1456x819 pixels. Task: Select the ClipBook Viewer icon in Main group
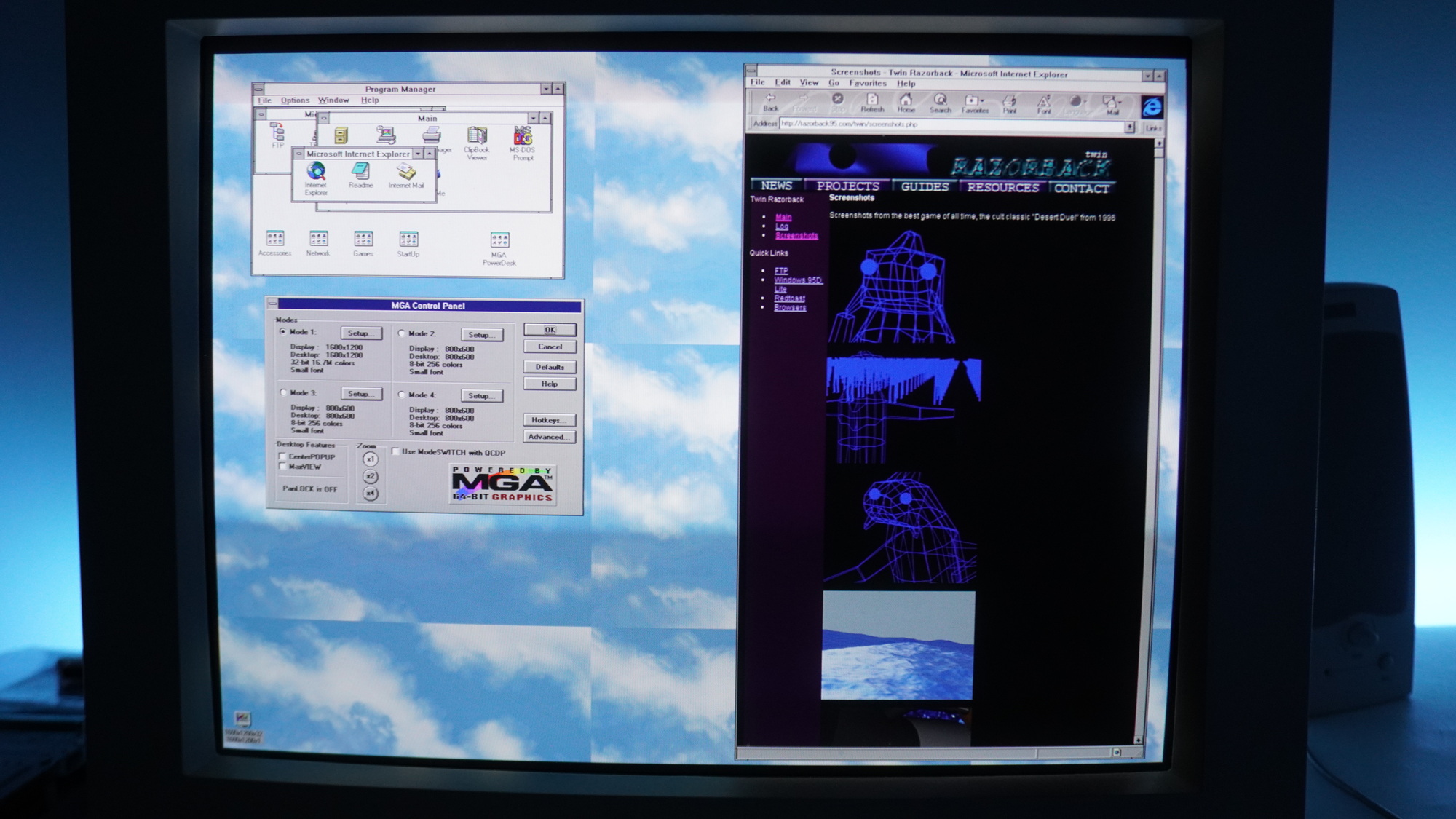coord(477,143)
